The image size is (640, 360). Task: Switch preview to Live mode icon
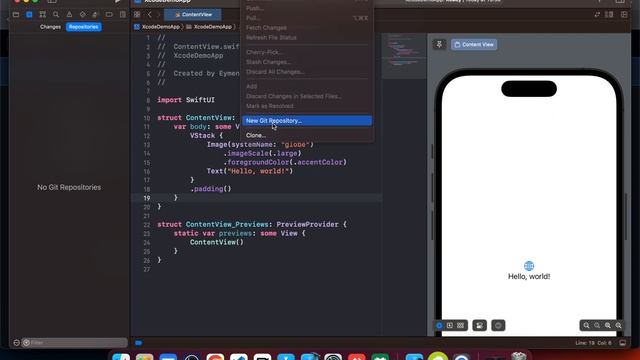(439, 325)
